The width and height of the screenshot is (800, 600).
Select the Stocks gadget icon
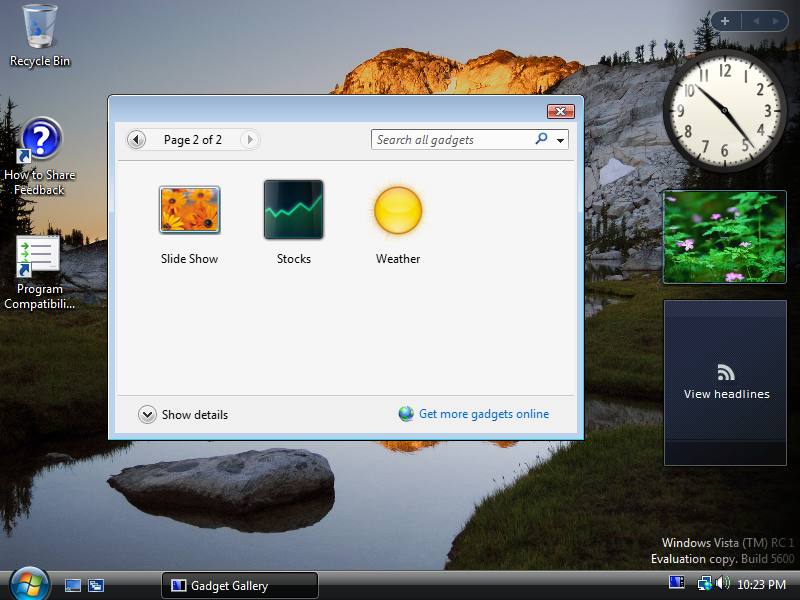click(293, 209)
